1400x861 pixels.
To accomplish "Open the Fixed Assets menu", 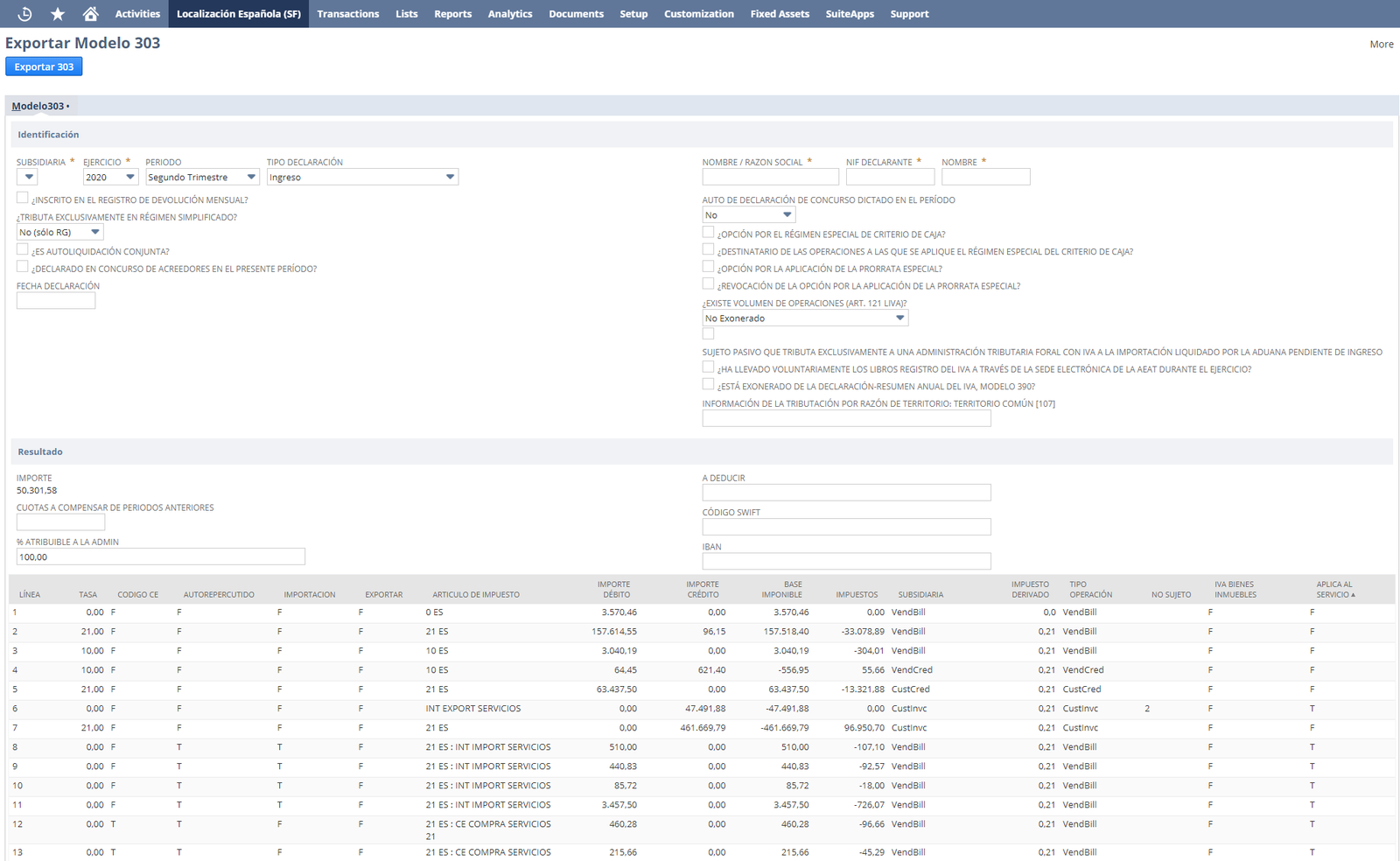I will 780,14.
